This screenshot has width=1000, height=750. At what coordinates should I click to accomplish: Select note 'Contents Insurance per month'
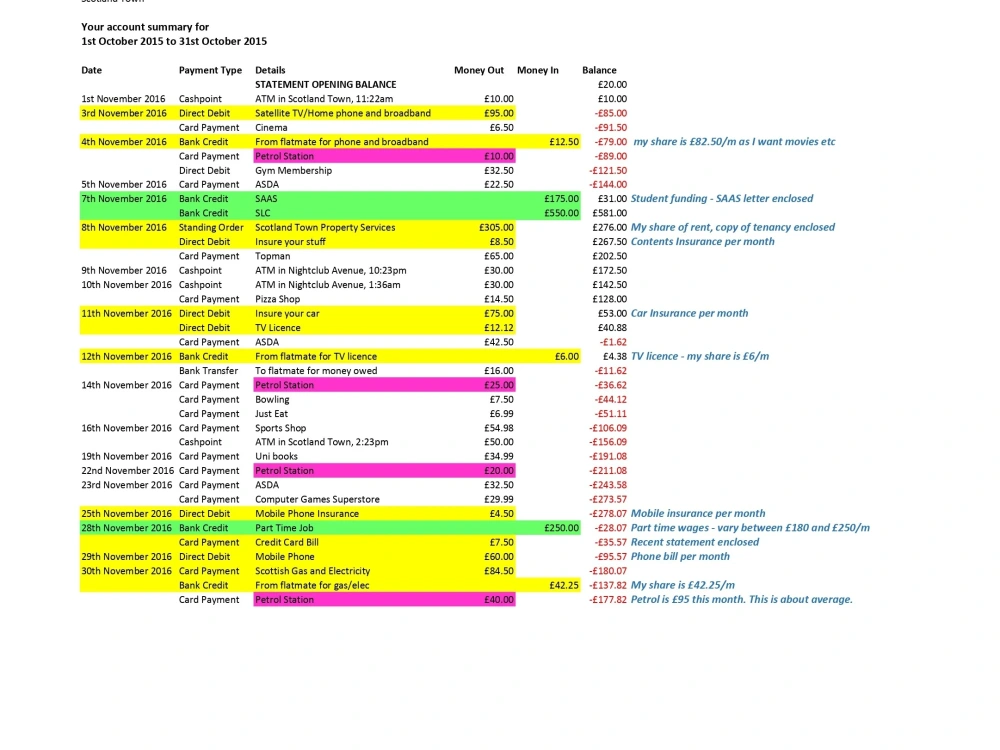tap(703, 242)
